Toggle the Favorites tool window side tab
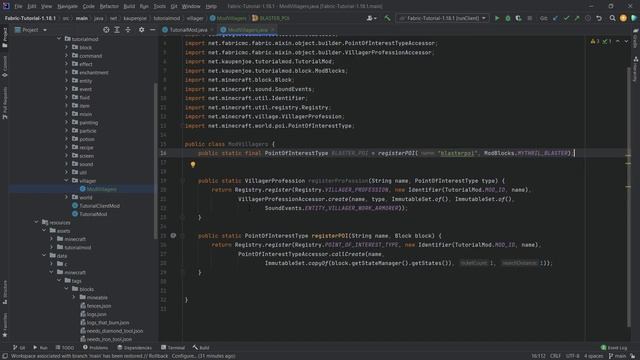640x360 pixels. (x=4, y=325)
